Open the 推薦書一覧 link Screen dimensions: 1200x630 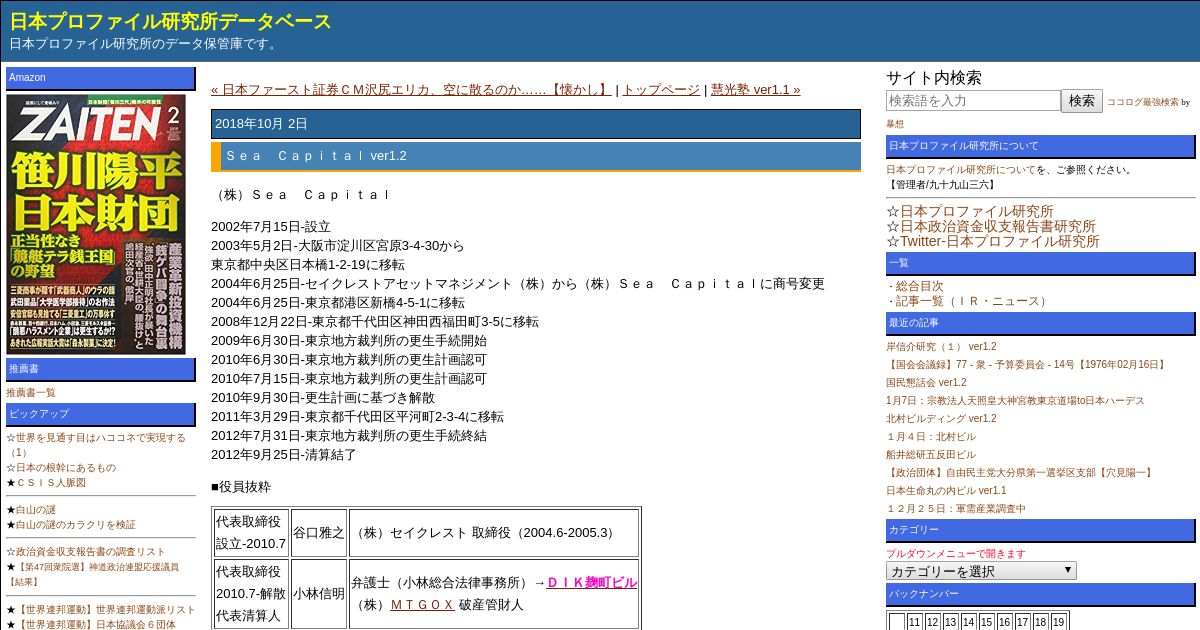tap(31, 393)
